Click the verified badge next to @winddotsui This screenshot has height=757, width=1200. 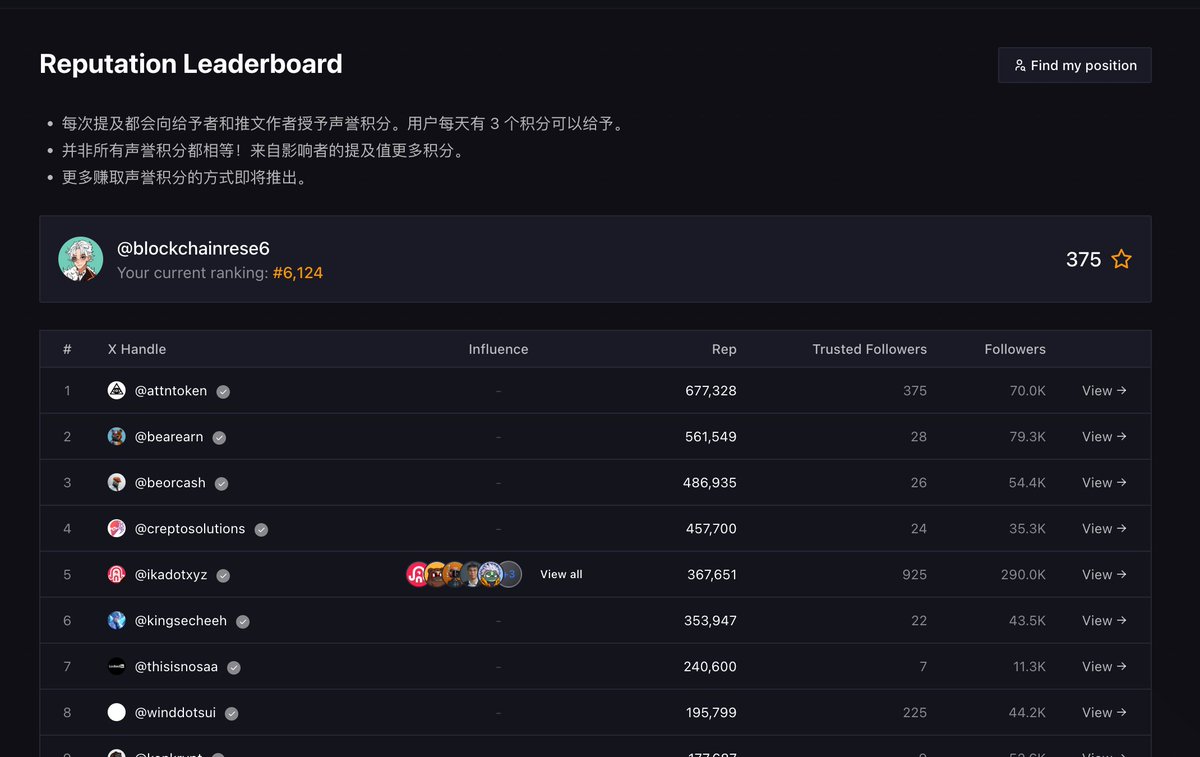point(231,714)
